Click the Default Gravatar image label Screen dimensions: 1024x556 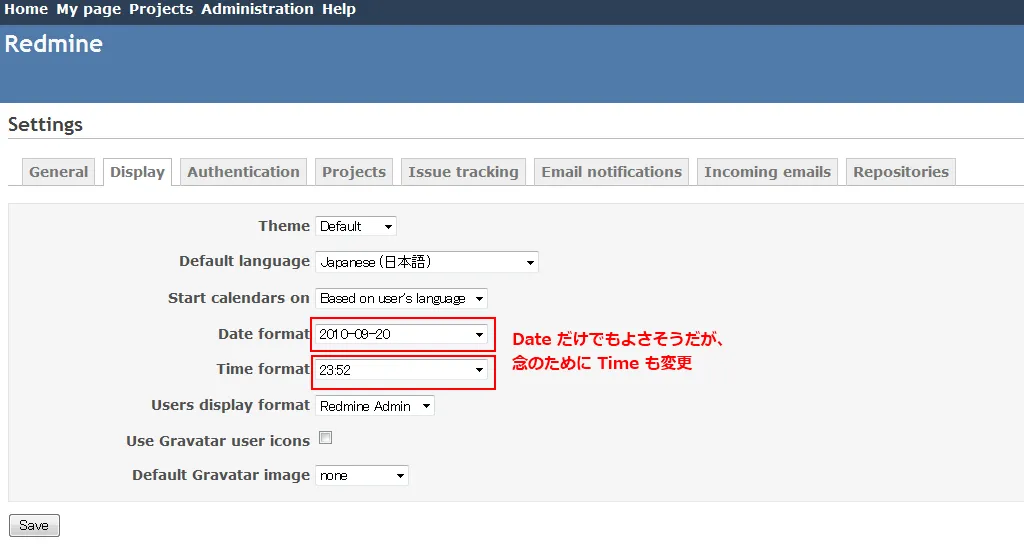(221, 475)
